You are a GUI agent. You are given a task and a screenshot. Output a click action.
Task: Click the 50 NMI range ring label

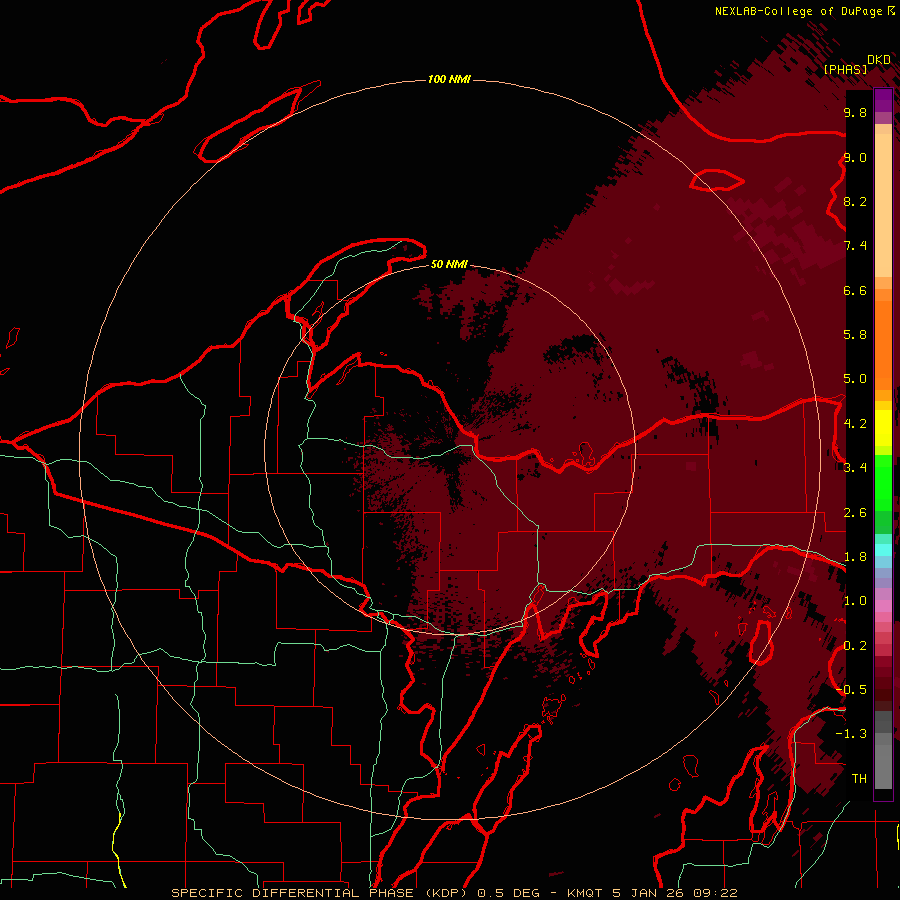(x=449, y=264)
